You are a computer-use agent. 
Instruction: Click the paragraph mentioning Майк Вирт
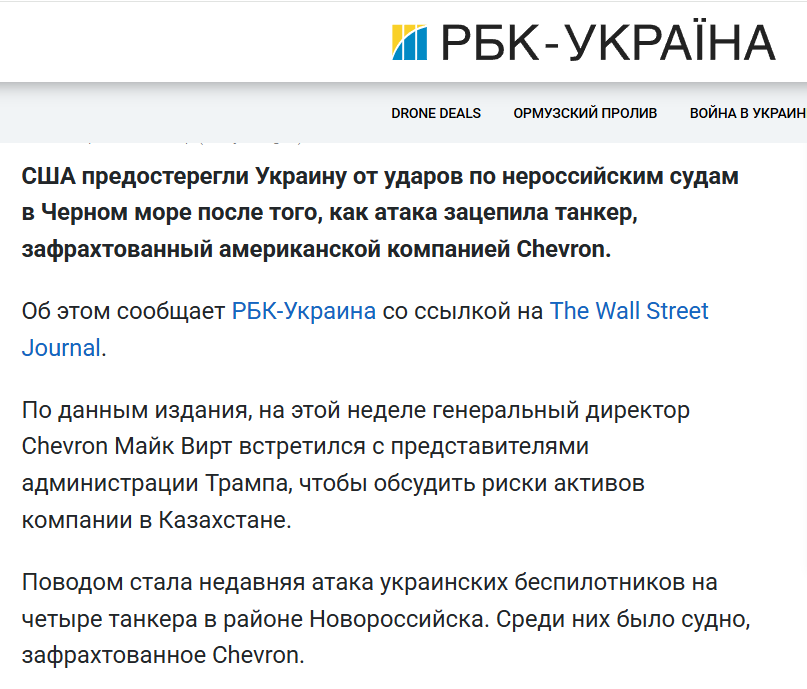coord(356,465)
